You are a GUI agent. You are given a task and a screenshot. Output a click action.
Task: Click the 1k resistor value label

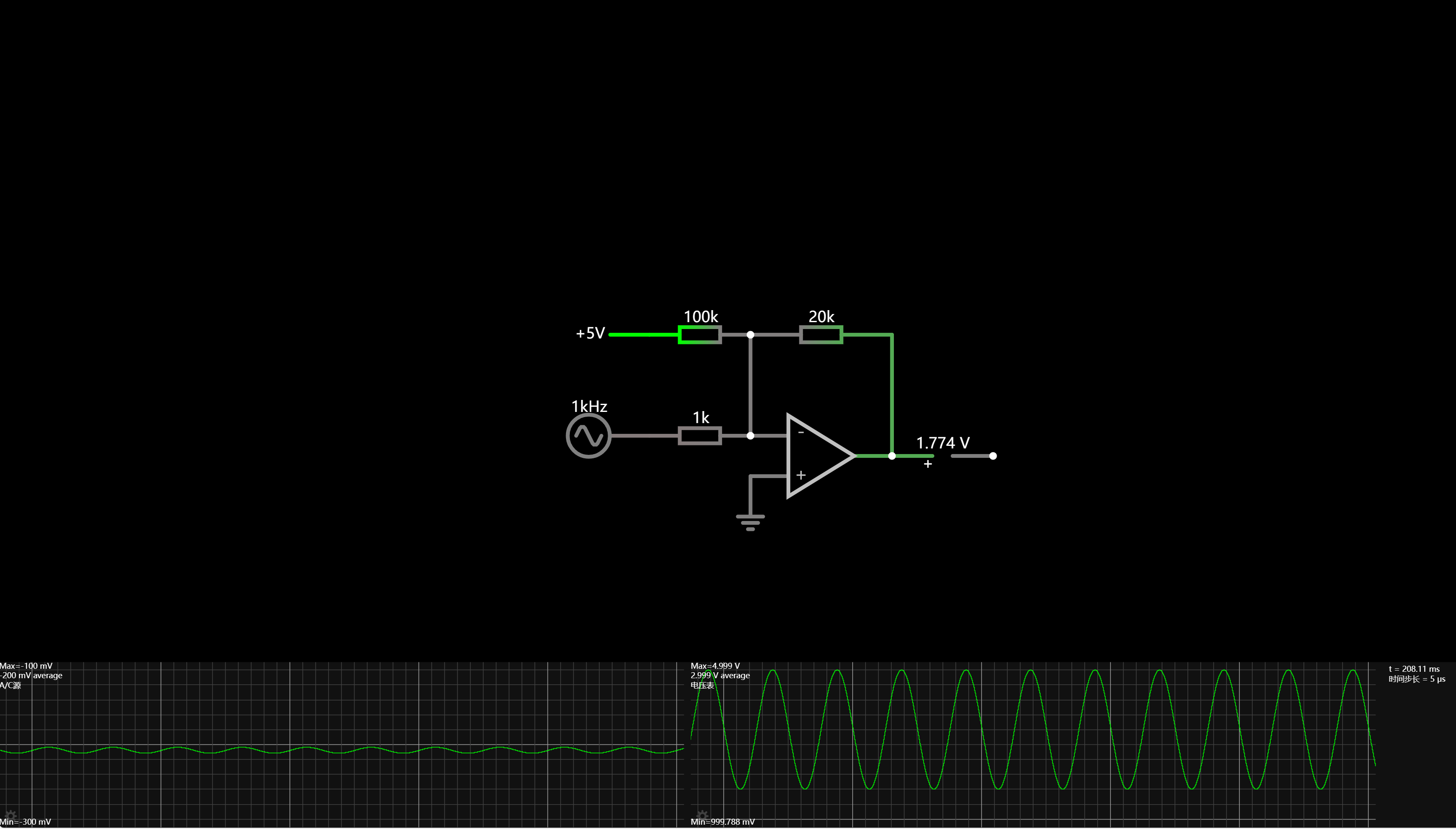700,418
